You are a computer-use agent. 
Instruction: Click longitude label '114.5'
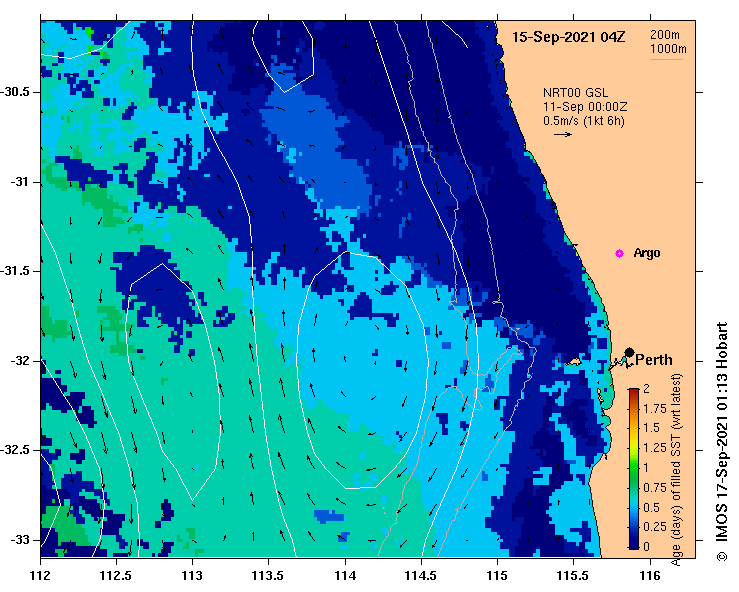point(420,576)
